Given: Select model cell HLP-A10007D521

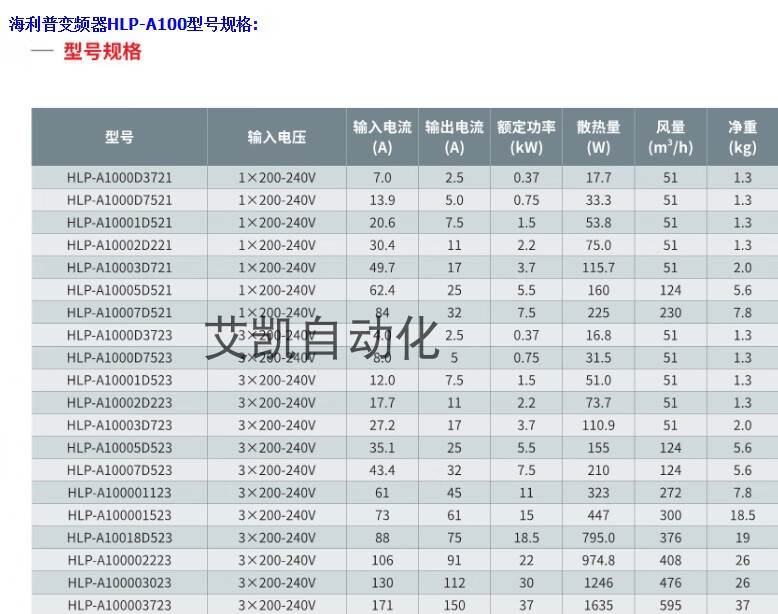Looking at the screenshot, I should (119, 313).
